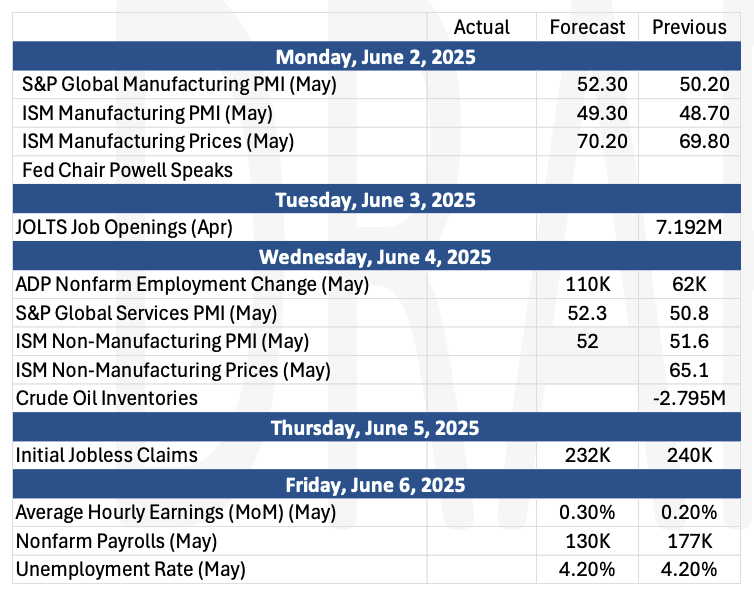Click previous value -2.795M

pos(689,398)
